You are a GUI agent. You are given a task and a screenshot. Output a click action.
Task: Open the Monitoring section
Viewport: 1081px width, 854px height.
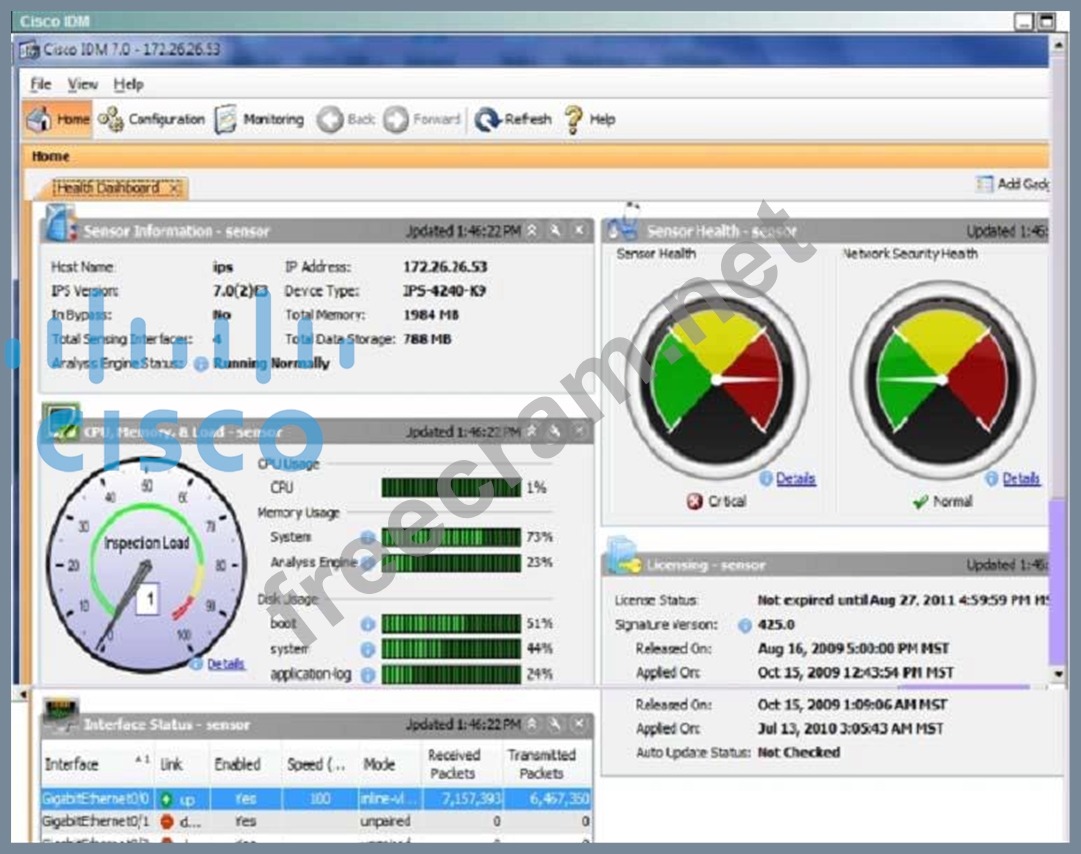click(260, 119)
